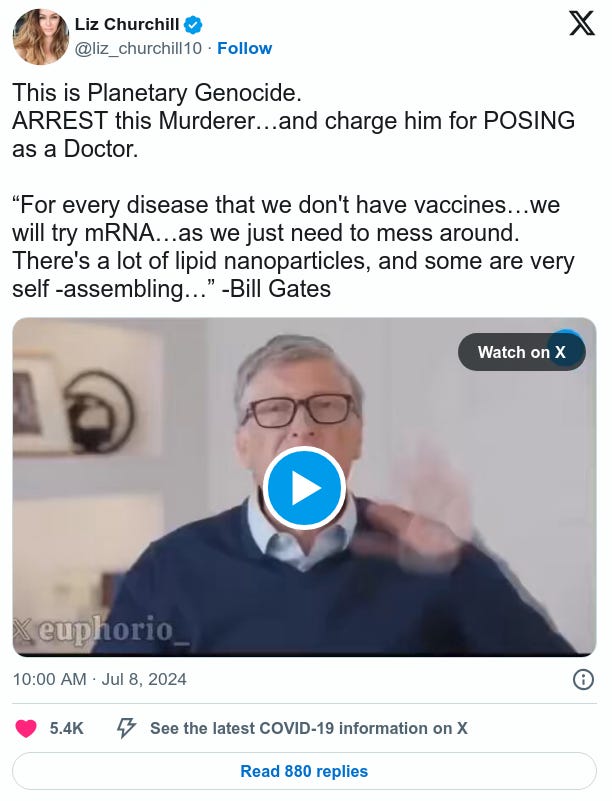Open the Liz Churchill display name link
Screen dimensions: 612x801
[x=127, y=24]
